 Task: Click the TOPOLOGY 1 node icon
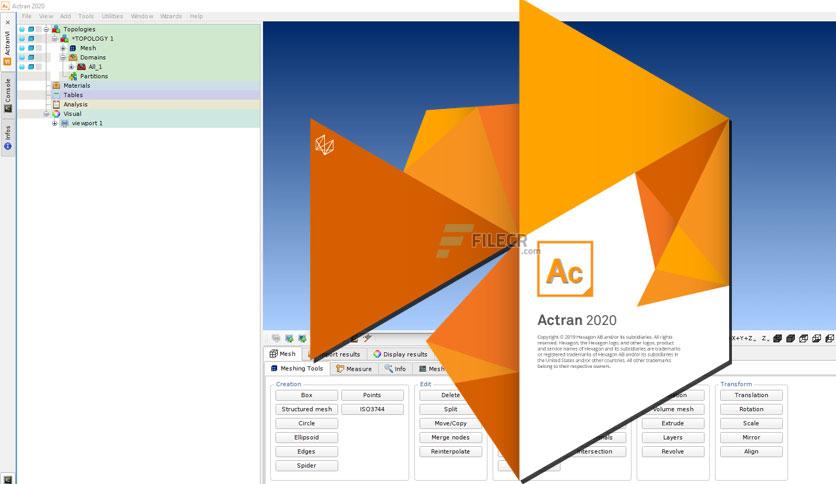64,38
